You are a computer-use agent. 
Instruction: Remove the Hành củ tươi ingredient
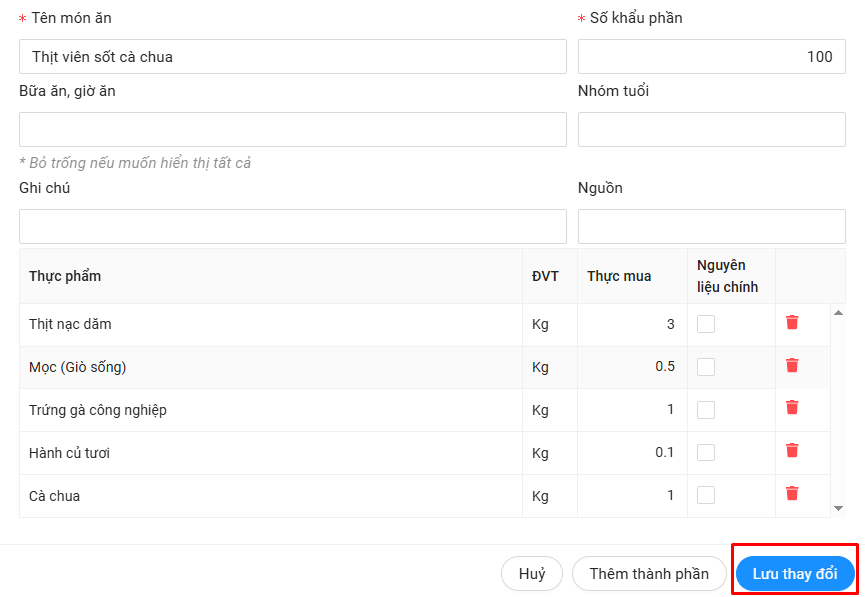pyautogui.click(x=792, y=450)
